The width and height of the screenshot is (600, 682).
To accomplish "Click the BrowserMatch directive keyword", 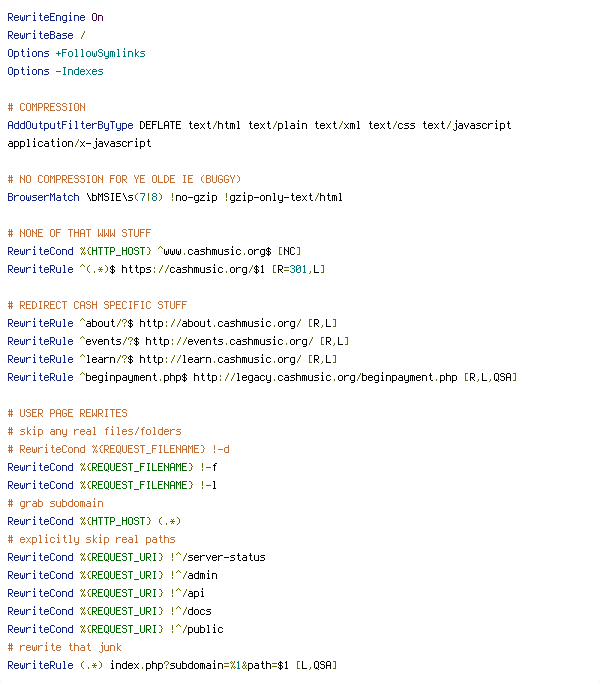I will pos(43,197).
